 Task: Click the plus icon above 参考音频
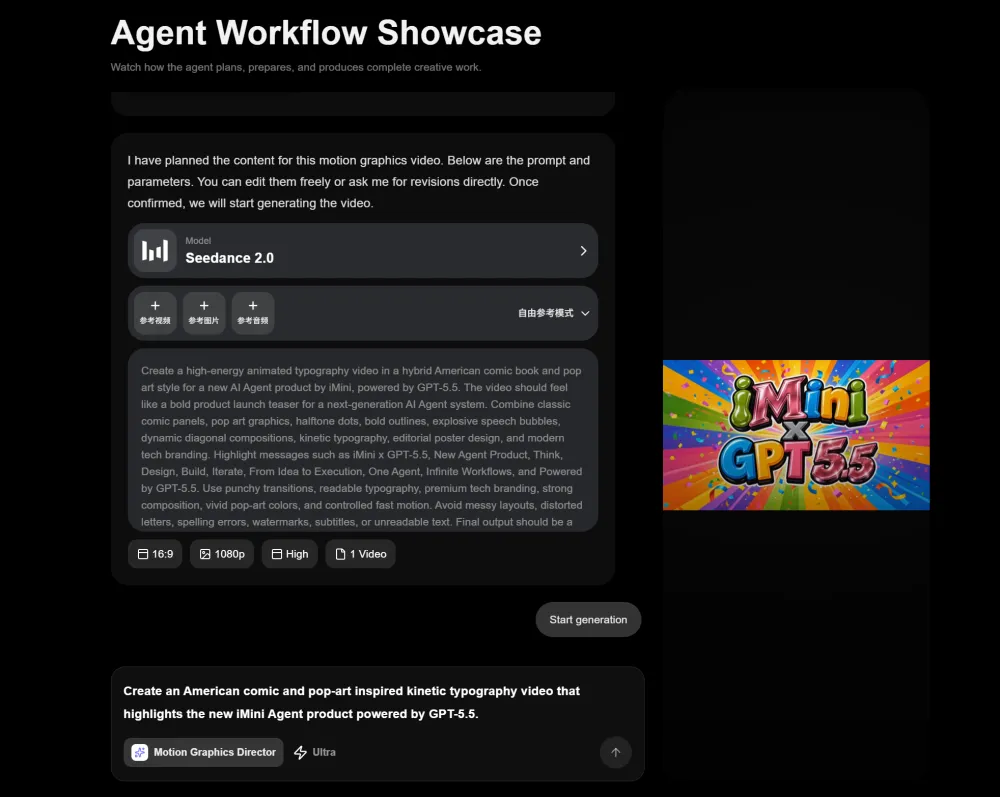[x=253, y=305]
